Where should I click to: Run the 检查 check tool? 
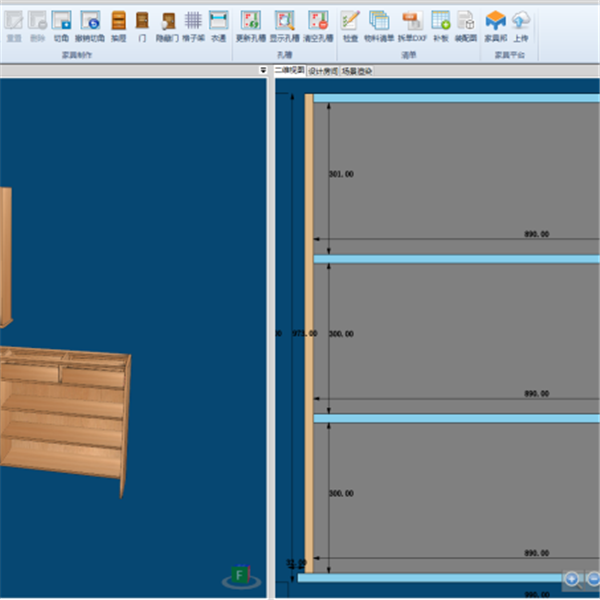[x=350, y=24]
